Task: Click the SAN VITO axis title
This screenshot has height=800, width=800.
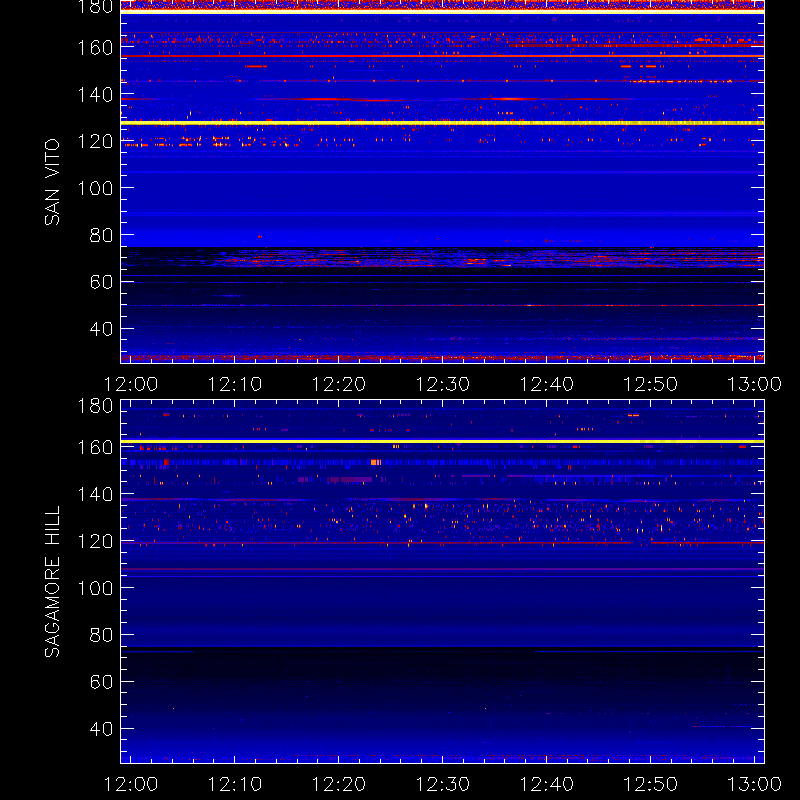Action: 52,182
